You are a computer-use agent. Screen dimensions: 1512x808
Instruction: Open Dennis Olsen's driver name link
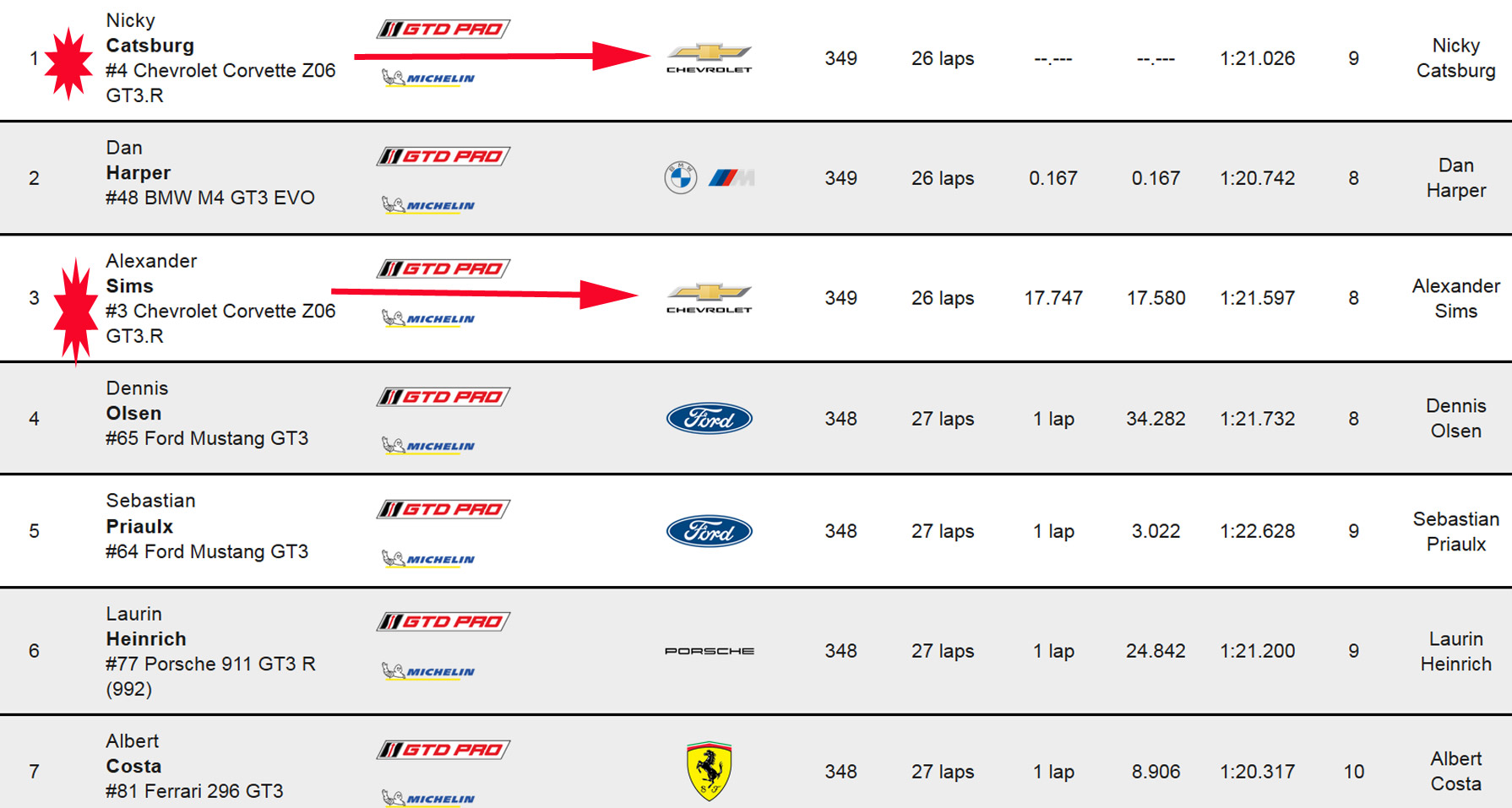[x=133, y=413]
